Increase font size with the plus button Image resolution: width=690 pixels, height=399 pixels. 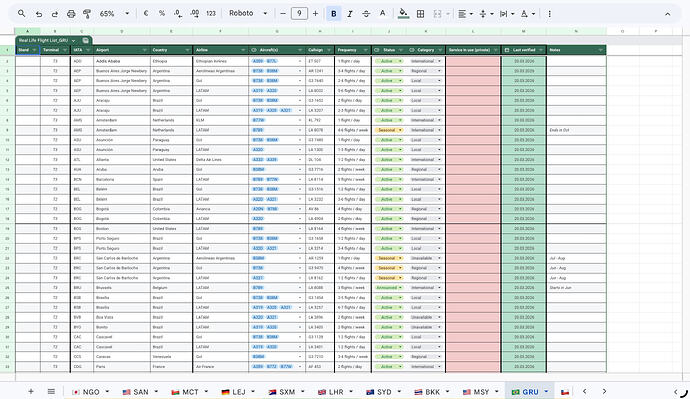click(x=315, y=14)
